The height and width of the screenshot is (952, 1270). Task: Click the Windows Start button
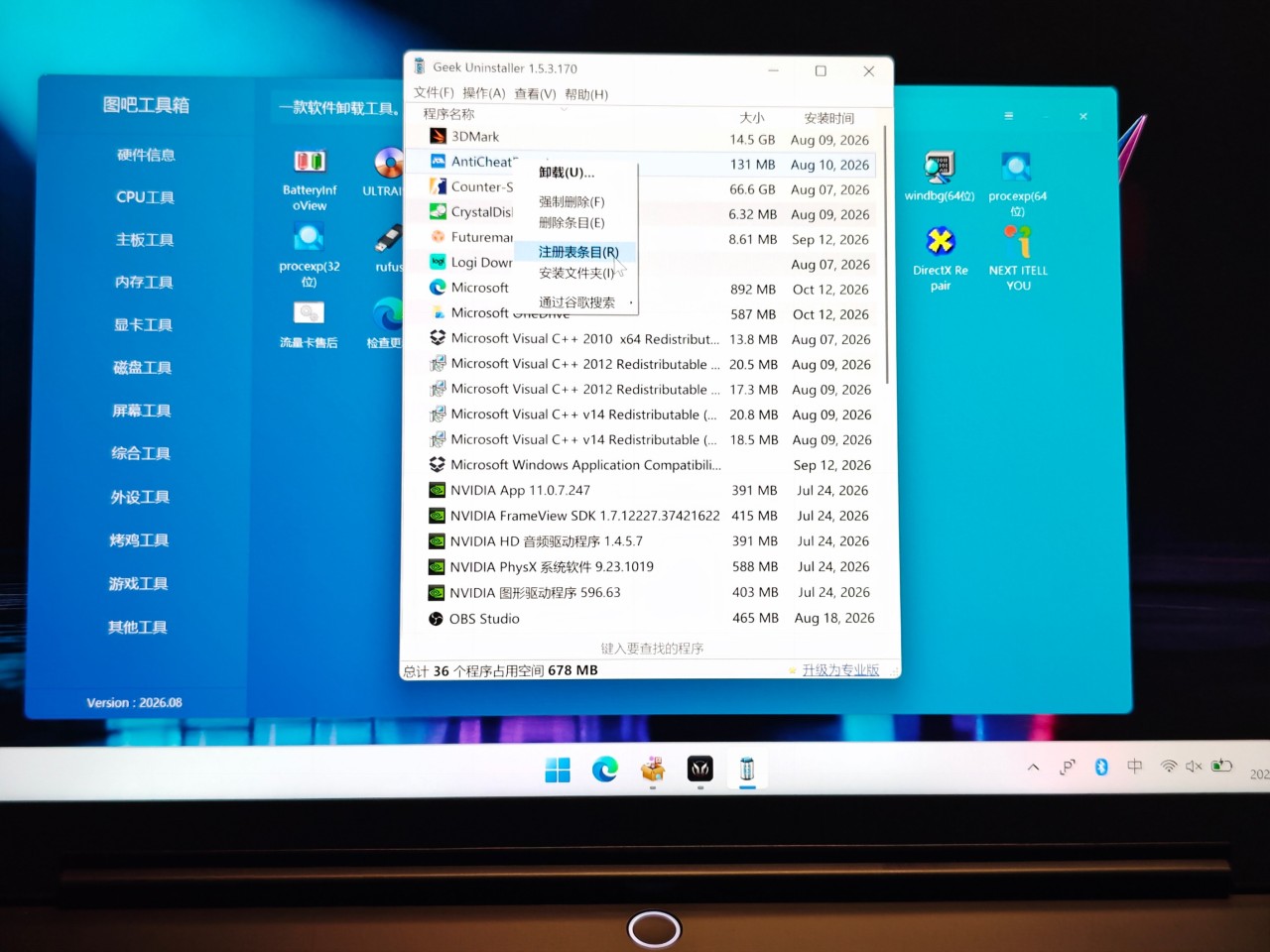pyautogui.click(x=558, y=770)
